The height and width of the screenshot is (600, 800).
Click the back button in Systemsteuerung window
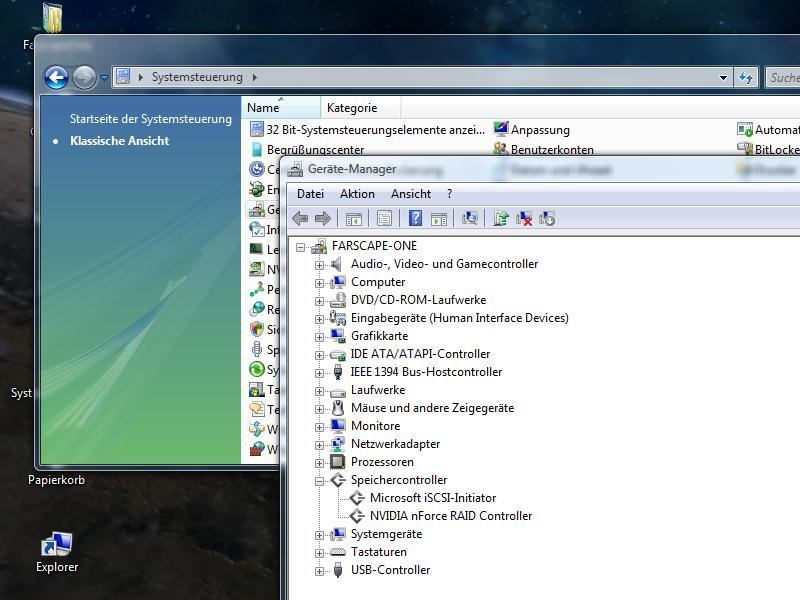pos(57,78)
